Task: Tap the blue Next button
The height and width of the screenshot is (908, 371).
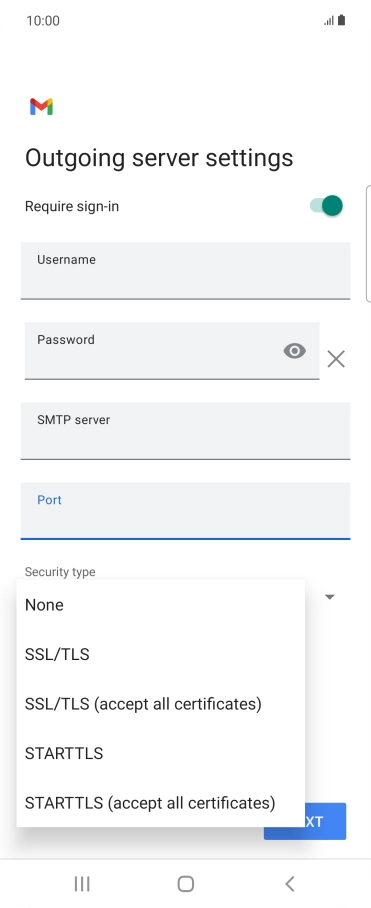Action: point(325,821)
